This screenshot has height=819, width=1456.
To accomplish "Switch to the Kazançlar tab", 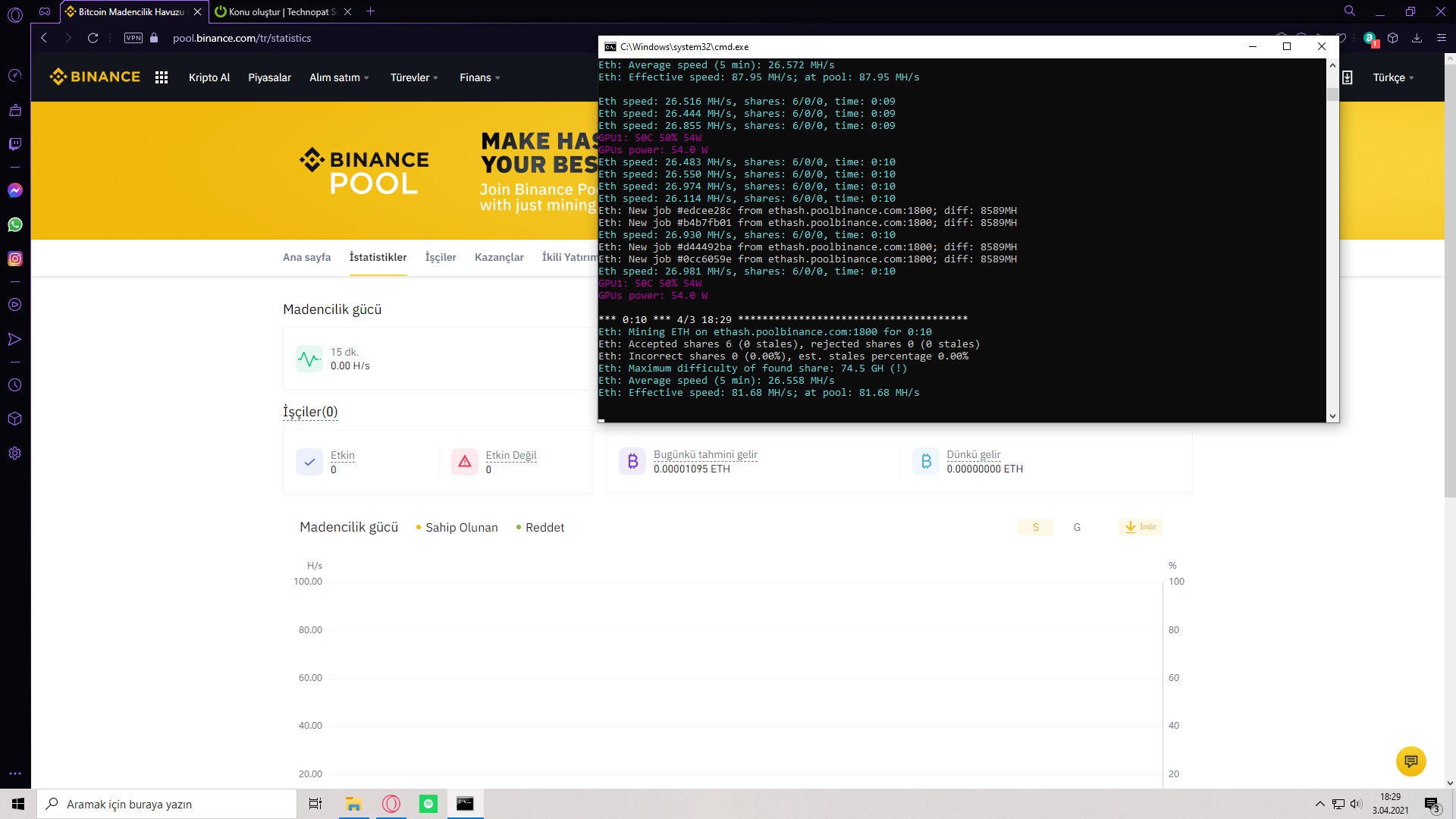I will pyautogui.click(x=499, y=257).
